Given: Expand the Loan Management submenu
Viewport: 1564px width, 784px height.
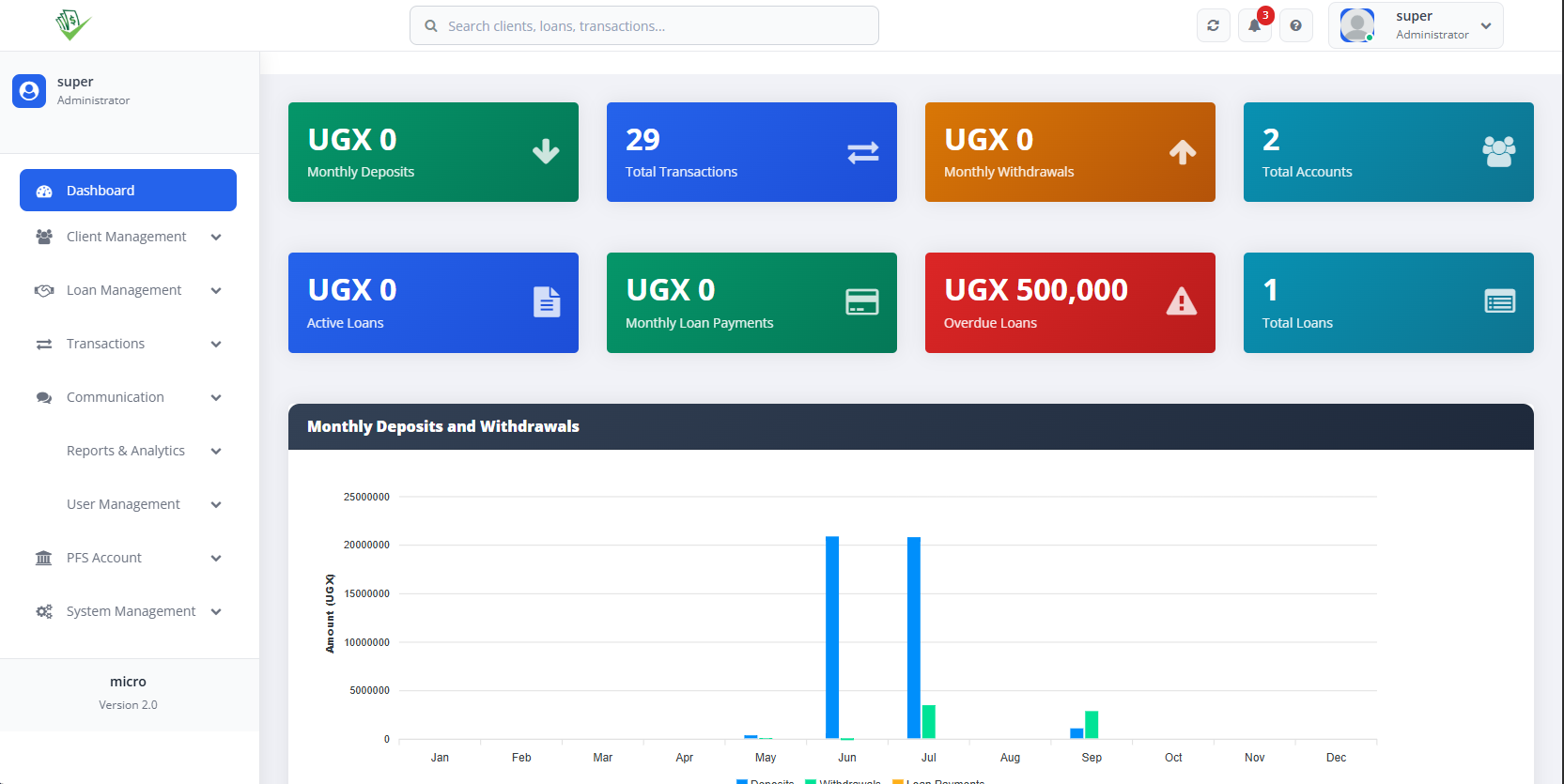Looking at the screenshot, I should point(128,290).
